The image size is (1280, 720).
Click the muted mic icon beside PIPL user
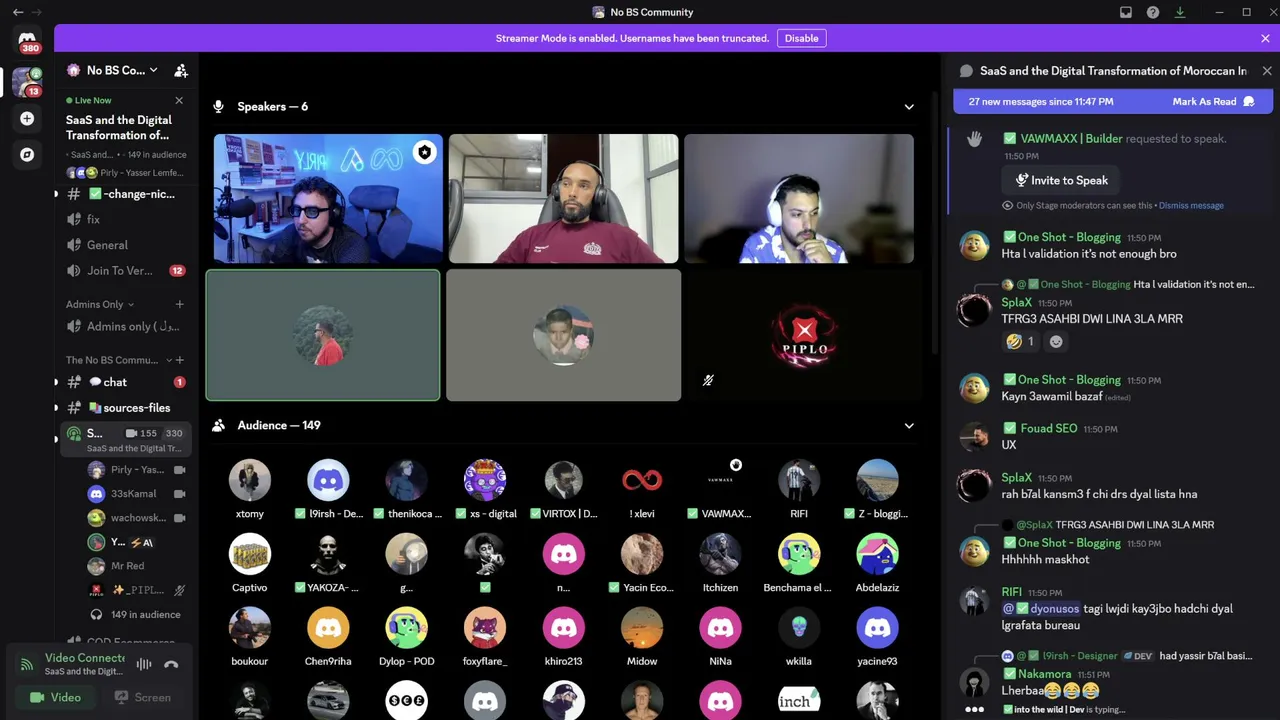179,590
